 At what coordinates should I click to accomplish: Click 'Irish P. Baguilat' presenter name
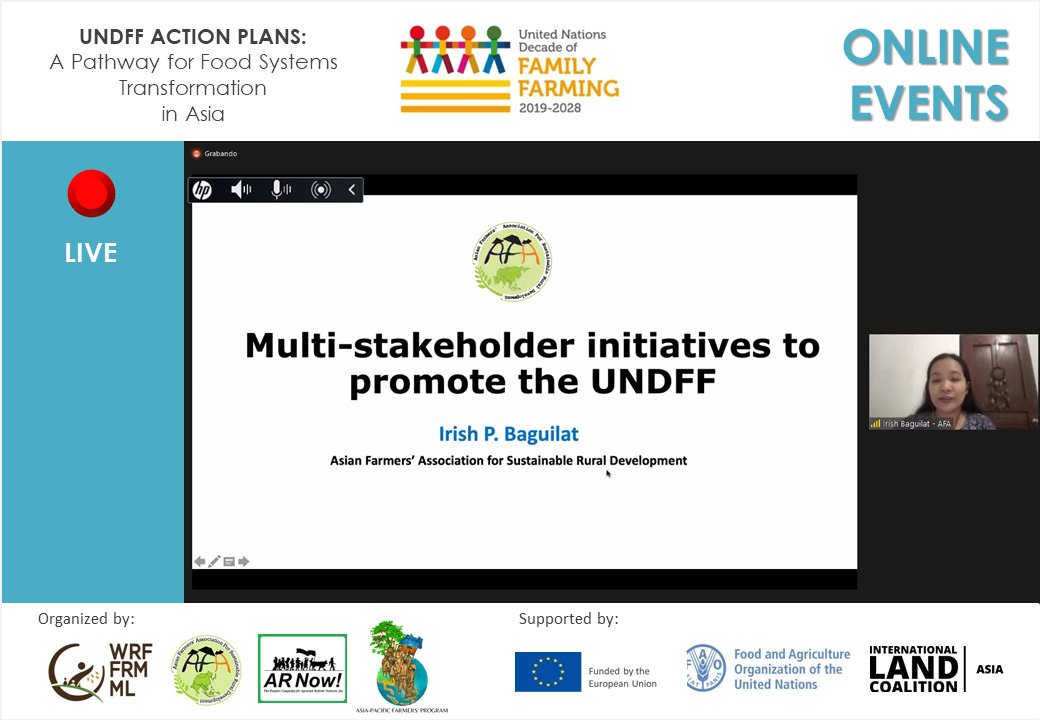[x=509, y=434]
